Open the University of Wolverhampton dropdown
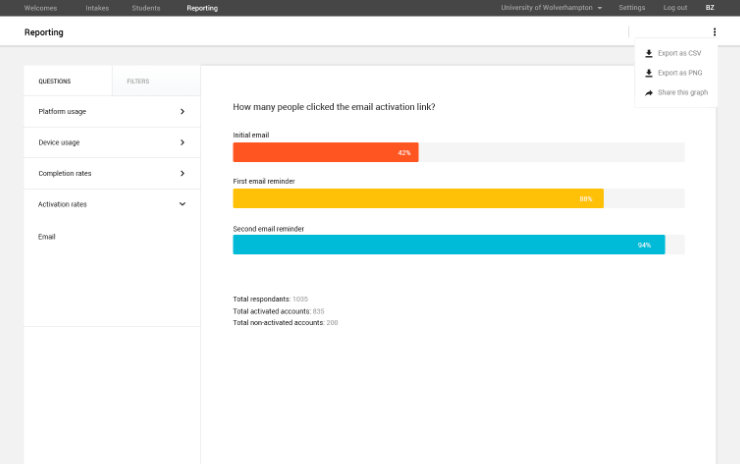The width and height of the screenshot is (740, 464). point(551,8)
